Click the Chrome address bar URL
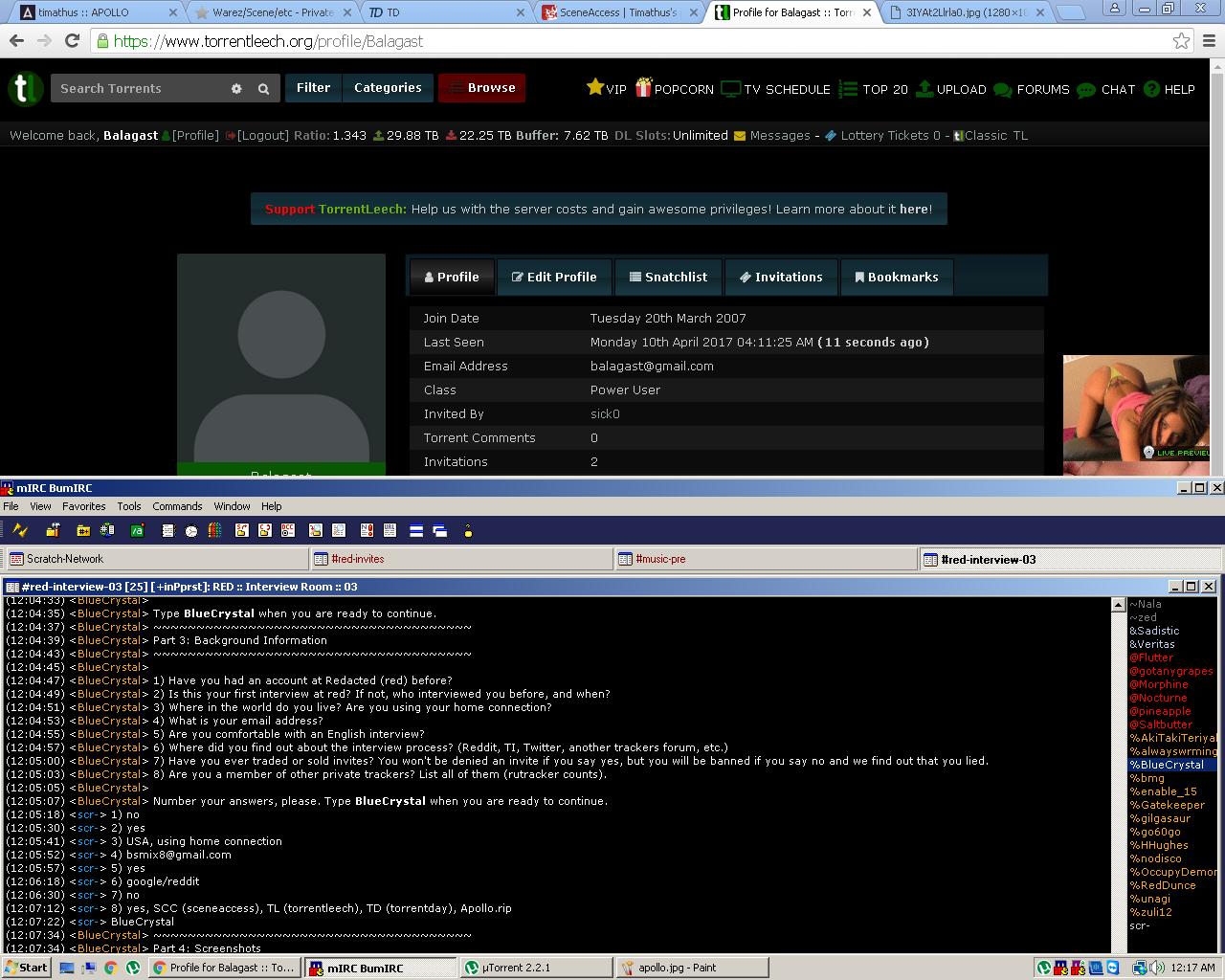The height and width of the screenshot is (980, 1225). tap(268, 41)
